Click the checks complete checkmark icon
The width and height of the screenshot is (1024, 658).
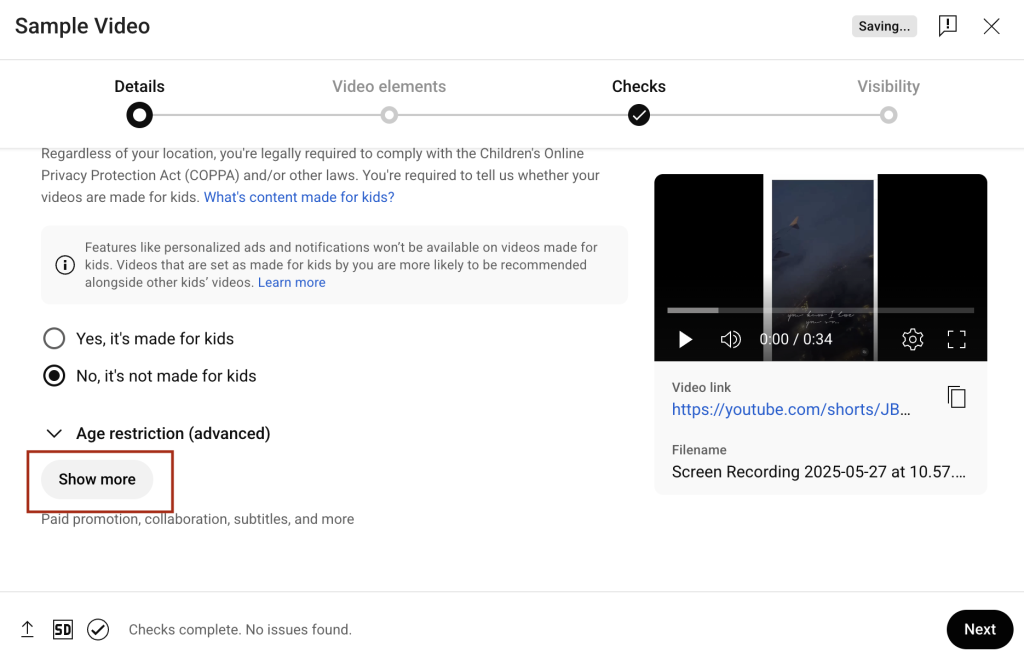pos(98,629)
